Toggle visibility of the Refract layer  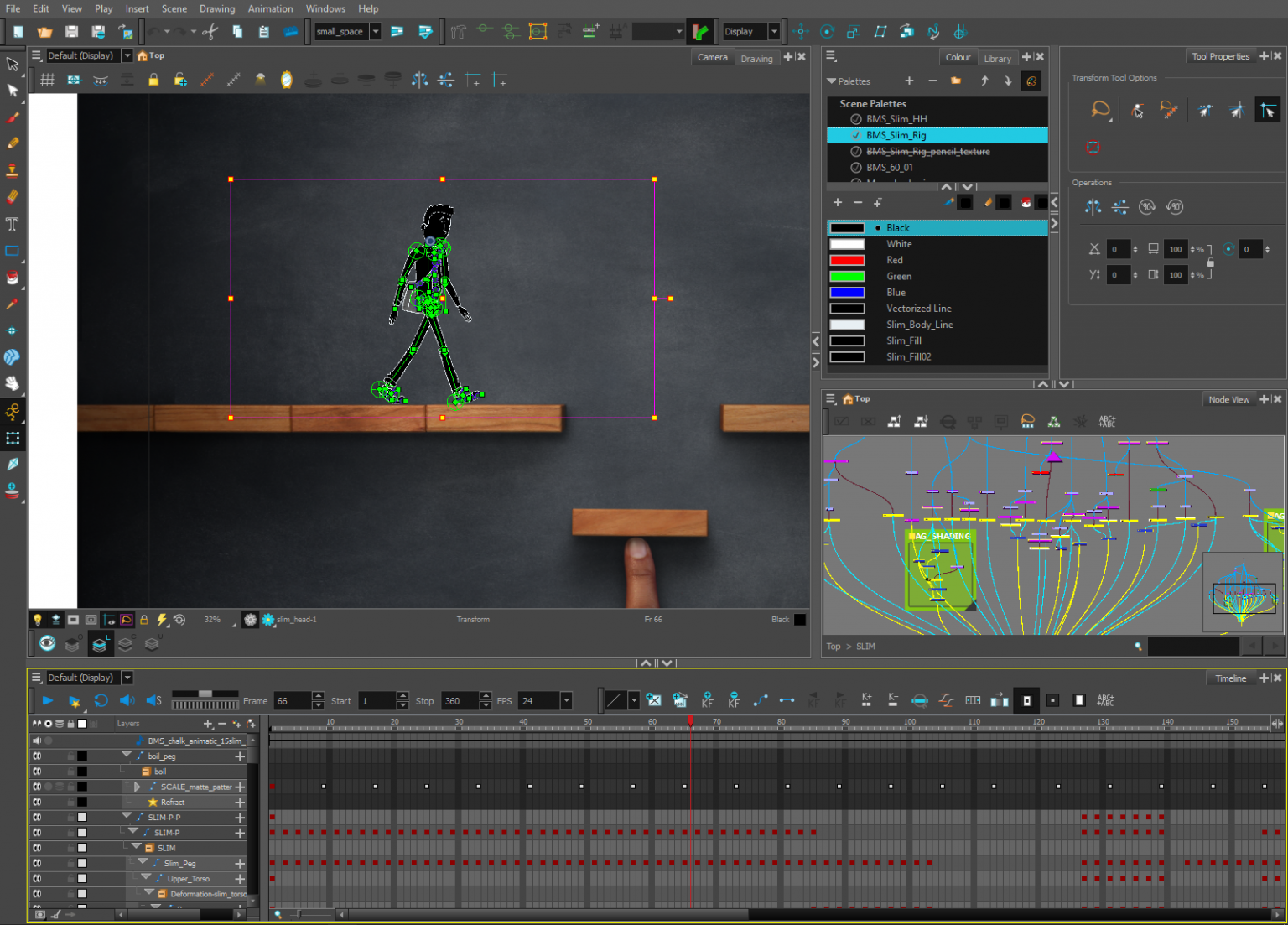pos(37,802)
